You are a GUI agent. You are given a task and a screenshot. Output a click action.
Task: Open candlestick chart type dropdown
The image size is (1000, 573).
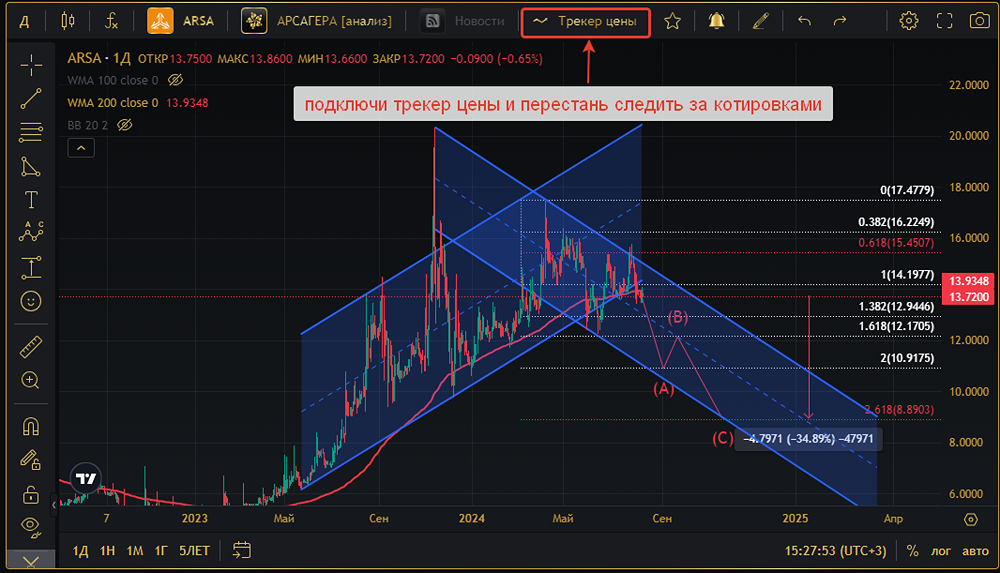coord(68,21)
